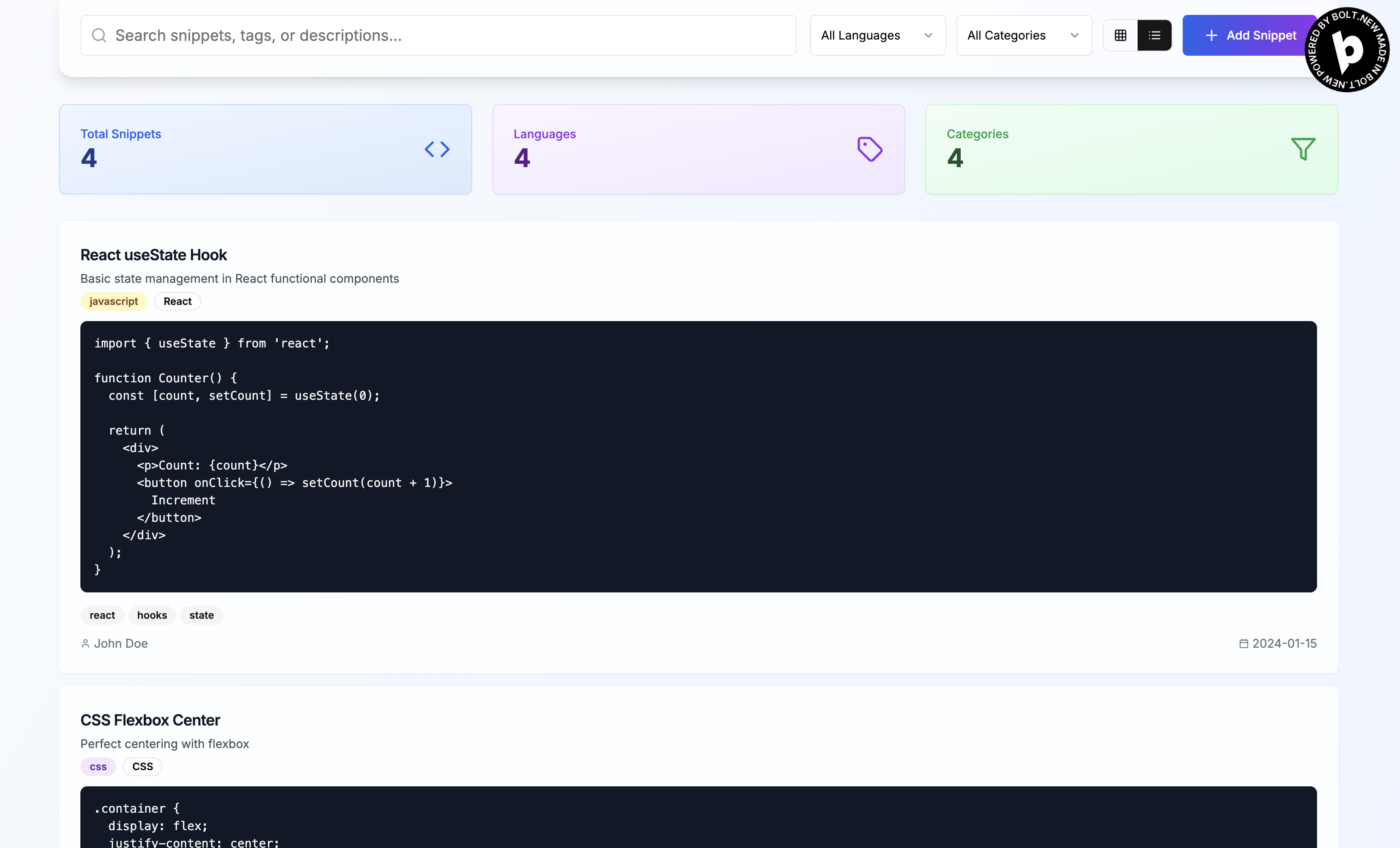Click the purple css language badge
The height and width of the screenshot is (848, 1400).
[x=98, y=767]
